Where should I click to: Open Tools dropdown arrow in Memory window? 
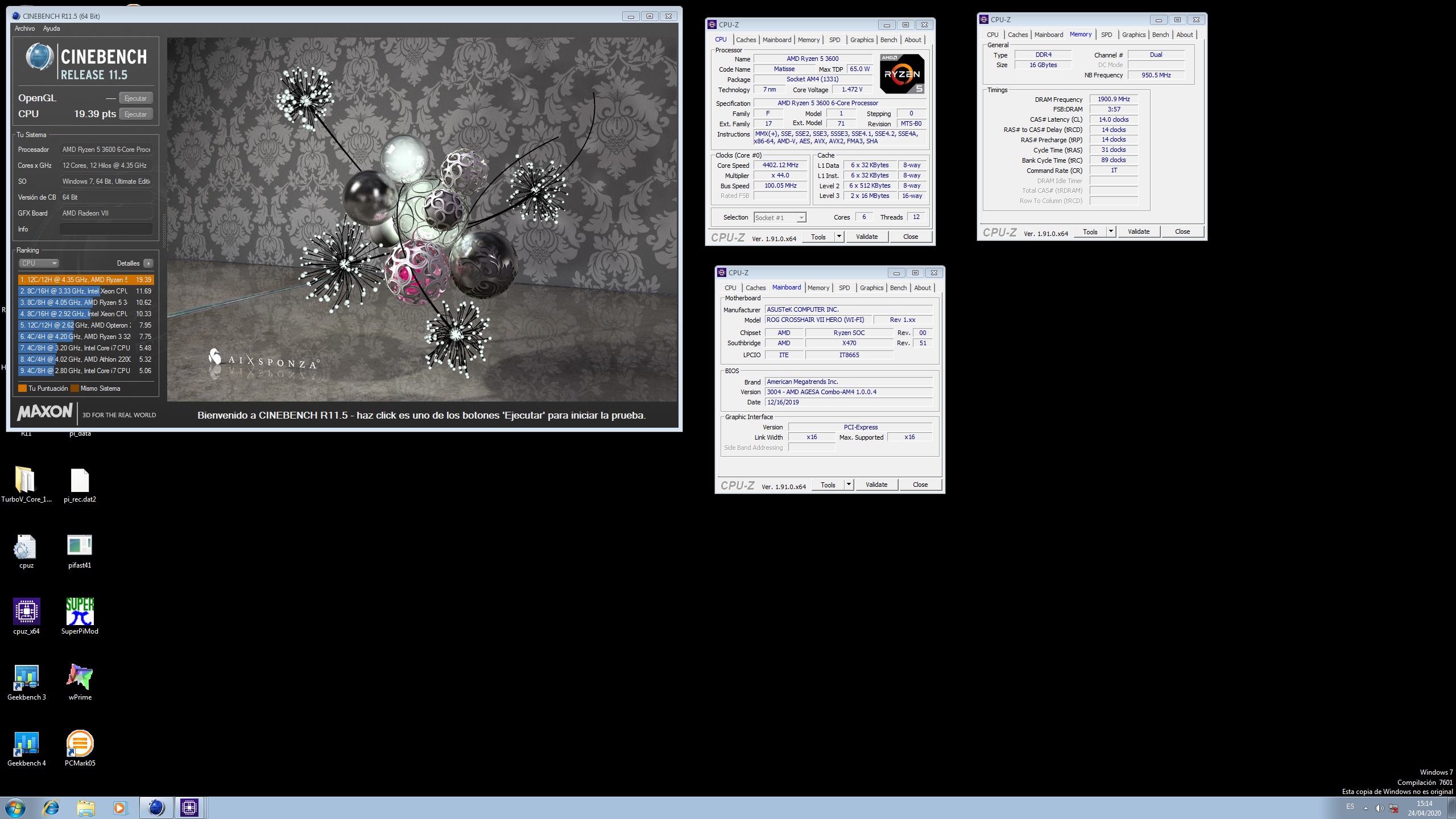click(x=1111, y=231)
